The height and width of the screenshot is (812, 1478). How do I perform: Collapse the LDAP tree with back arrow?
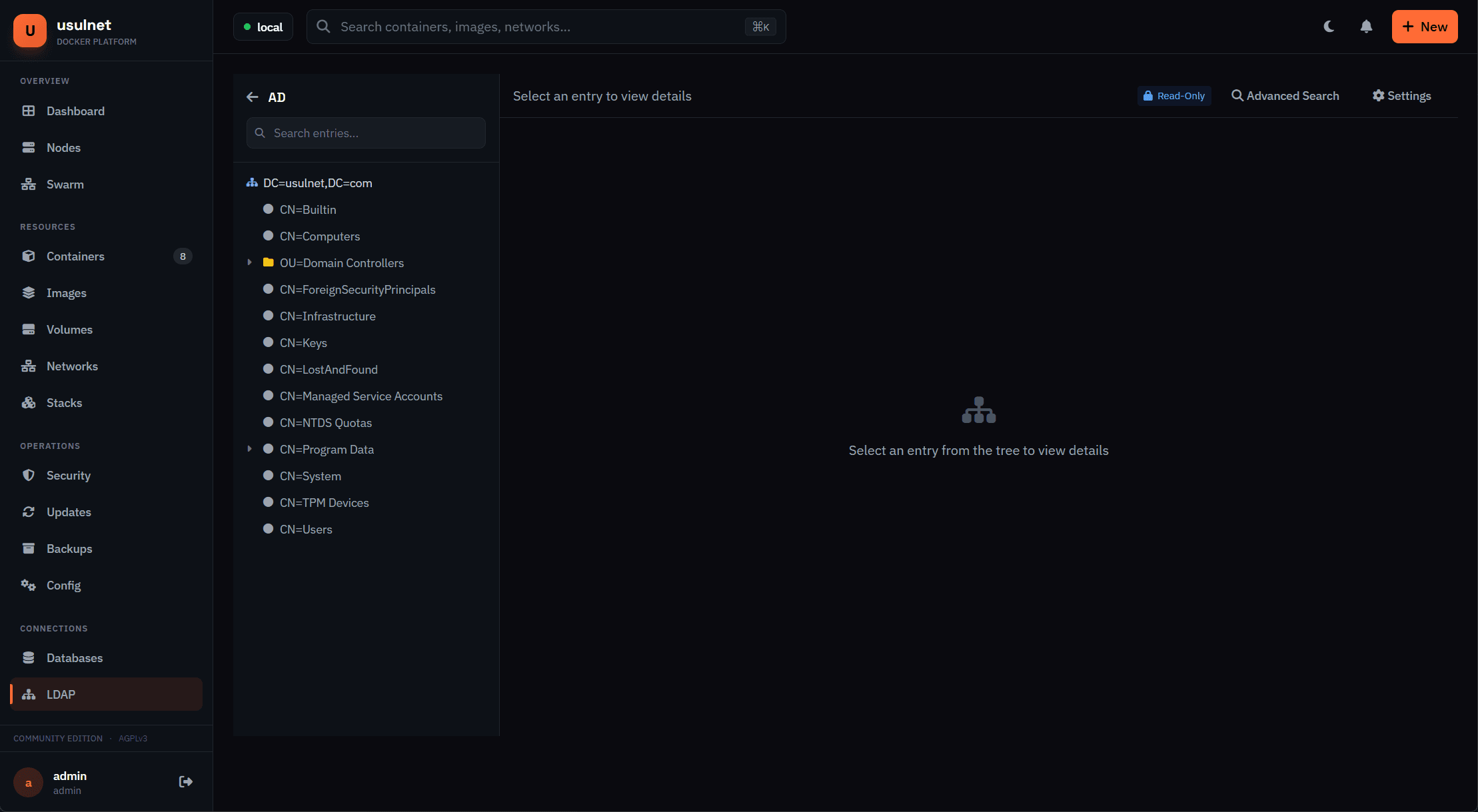pyautogui.click(x=253, y=97)
